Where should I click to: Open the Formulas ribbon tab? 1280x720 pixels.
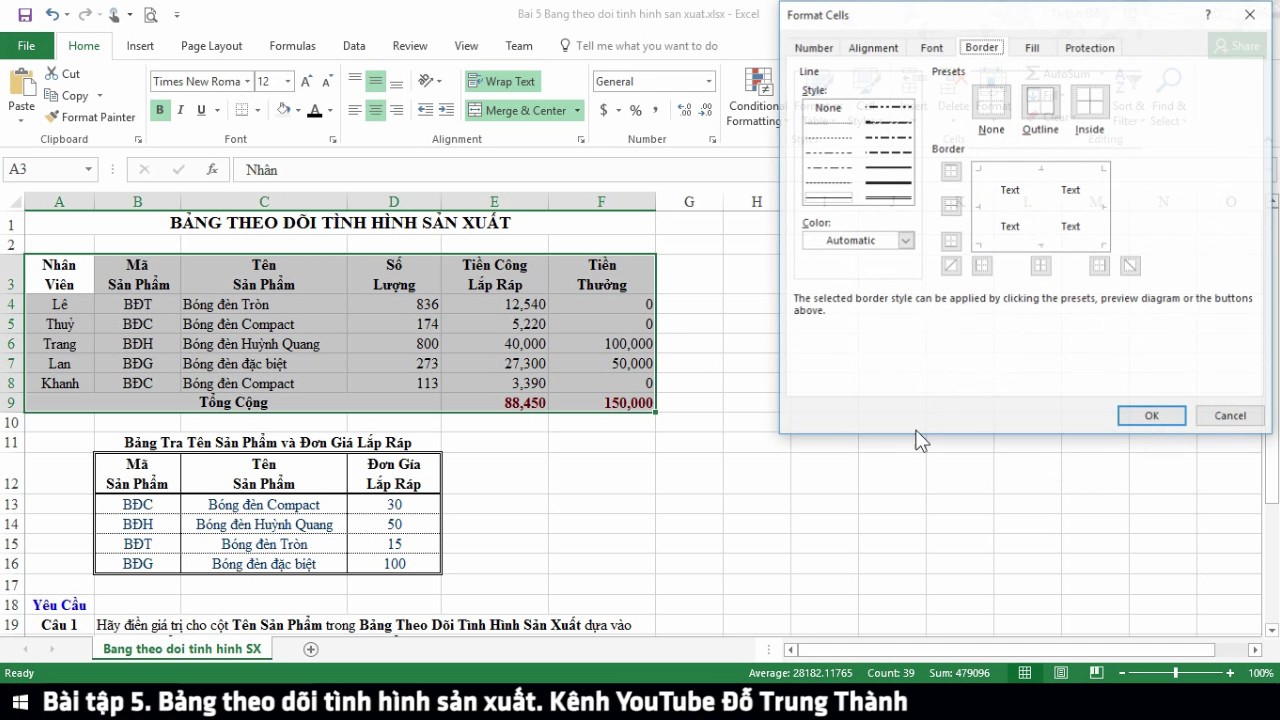[x=292, y=46]
